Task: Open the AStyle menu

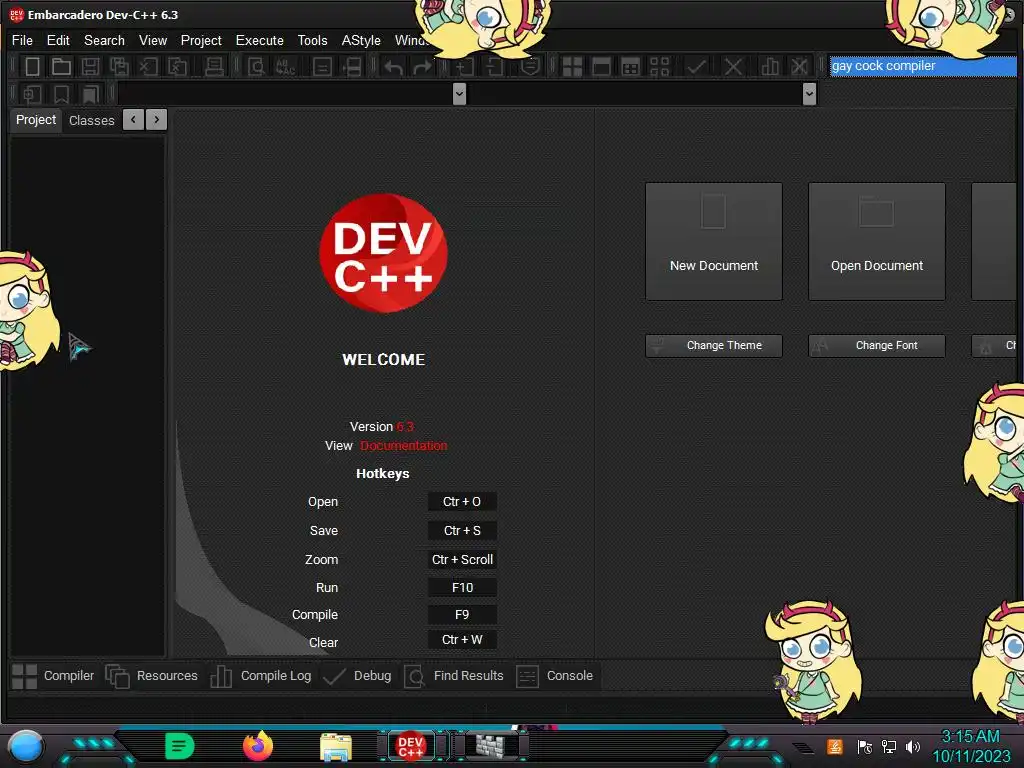Action: coord(361,40)
